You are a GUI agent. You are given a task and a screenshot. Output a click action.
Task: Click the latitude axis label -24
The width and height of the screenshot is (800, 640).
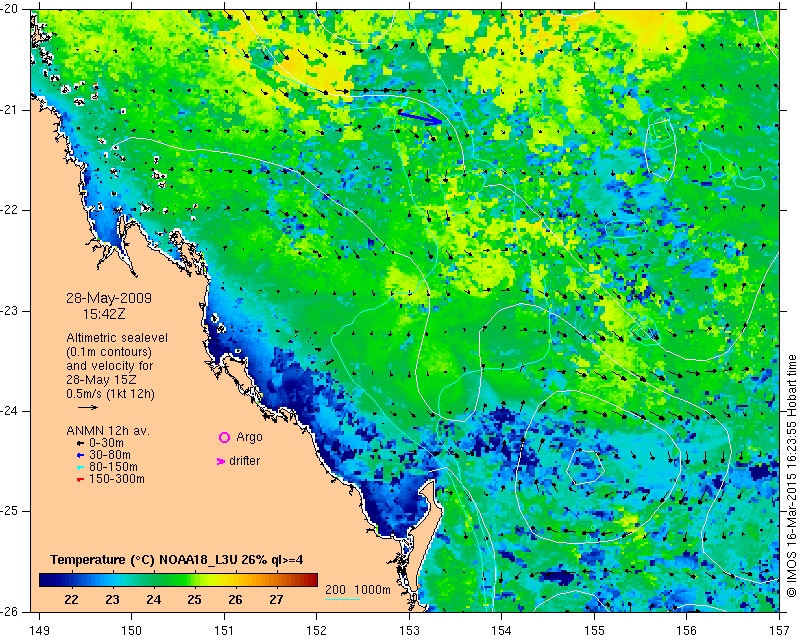click(9, 411)
